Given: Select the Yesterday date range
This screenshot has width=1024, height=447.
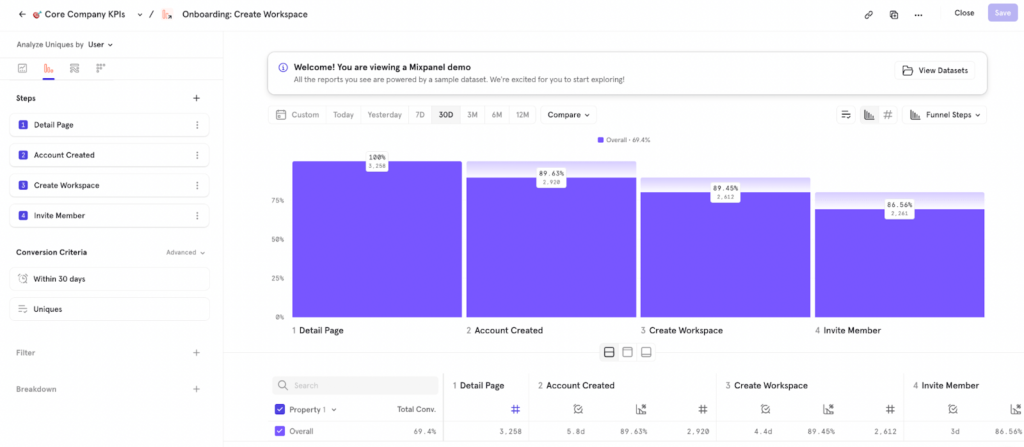Looking at the screenshot, I should (384, 115).
